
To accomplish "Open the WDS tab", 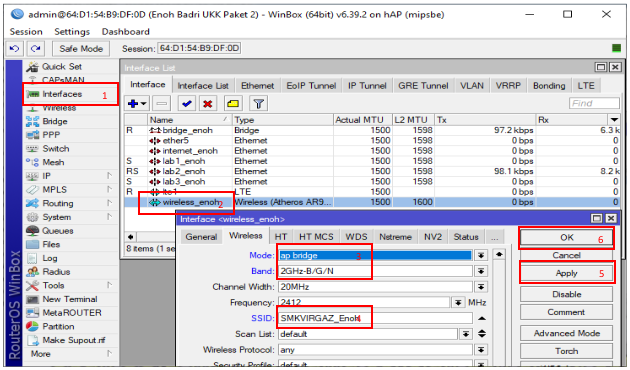I will coord(356,237).
